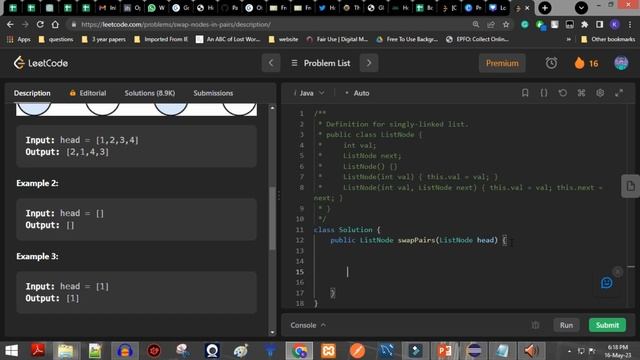The width and height of the screenshot is (640, 360).
Task: Click the LeetCode logo
Action: [41, 63]
